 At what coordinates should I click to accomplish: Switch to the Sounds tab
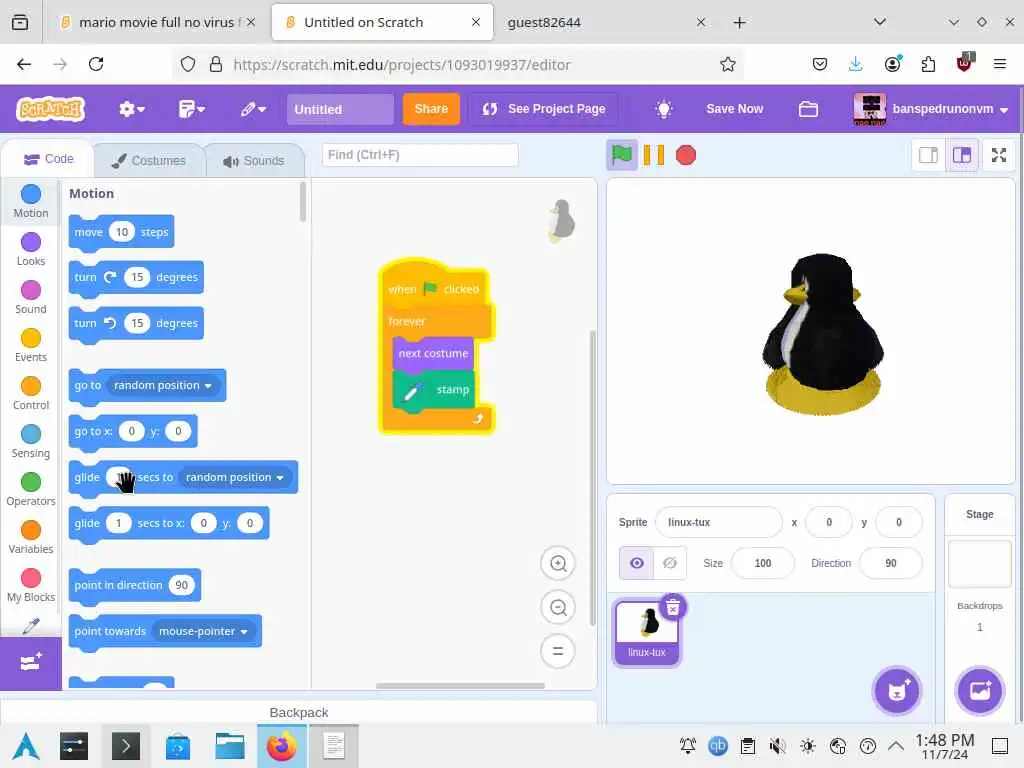254,161
